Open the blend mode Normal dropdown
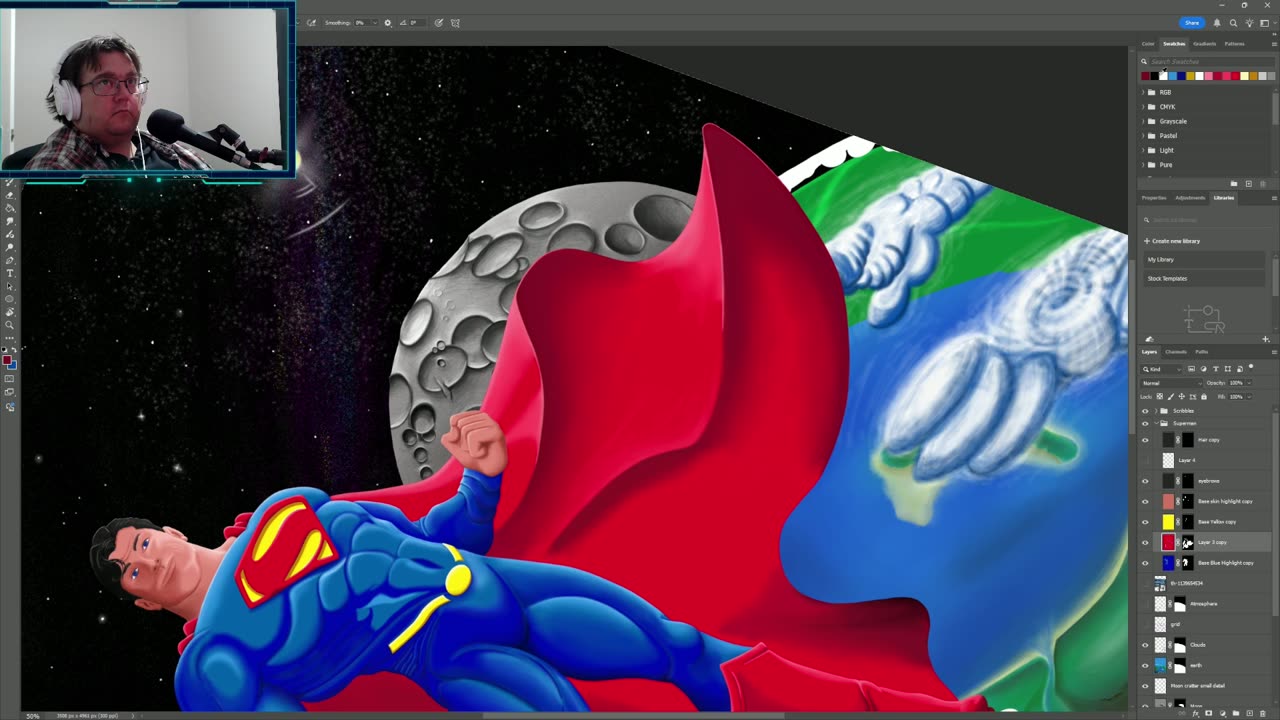 [x=1172, y=383]
